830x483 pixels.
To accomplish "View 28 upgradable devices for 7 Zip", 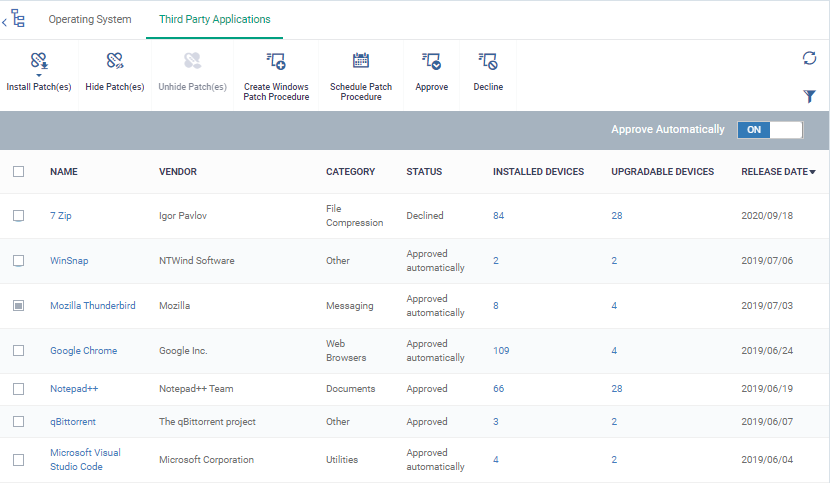I will (x=617, y=216).
